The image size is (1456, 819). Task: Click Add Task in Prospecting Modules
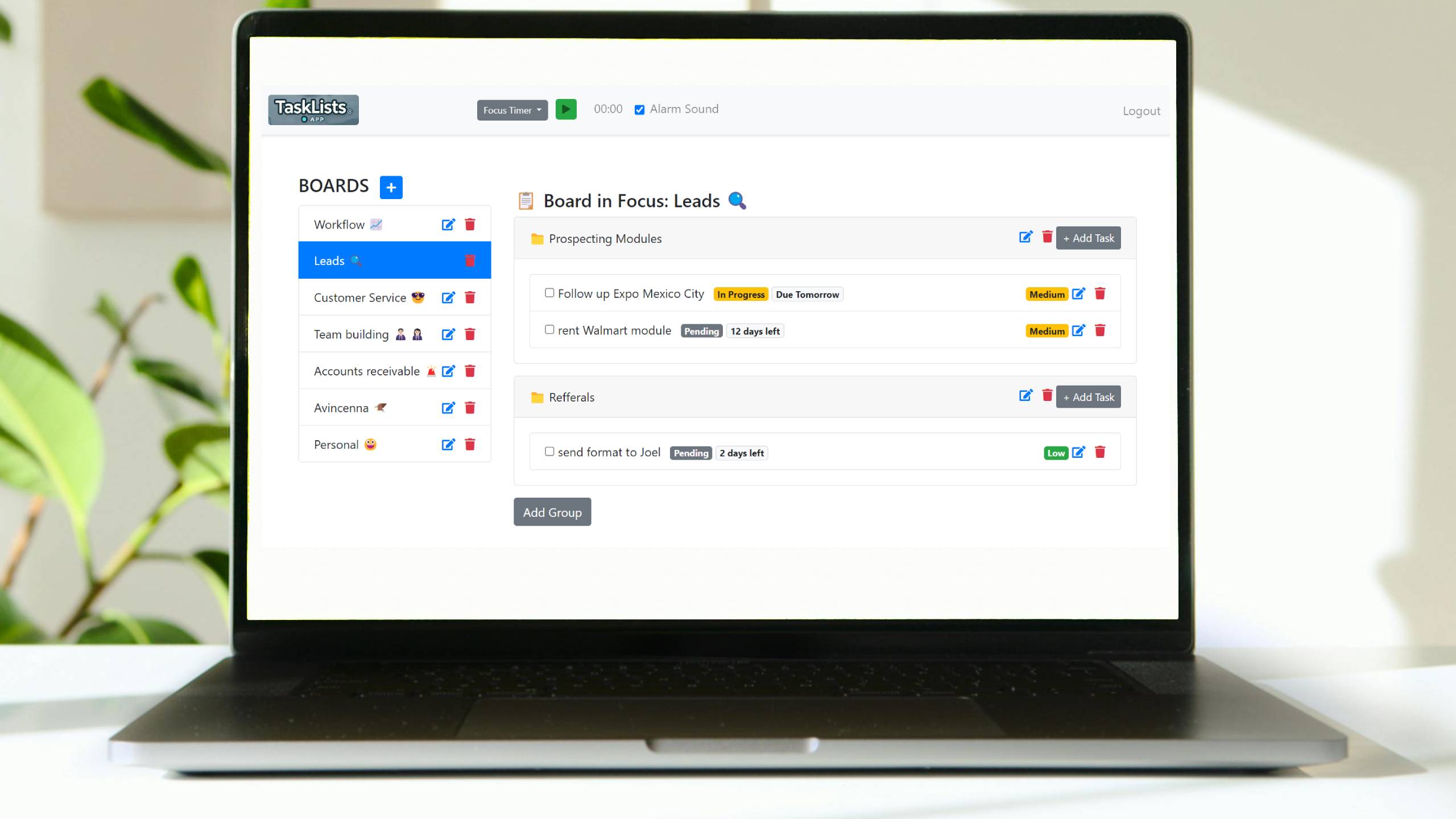coord(1088,238)
